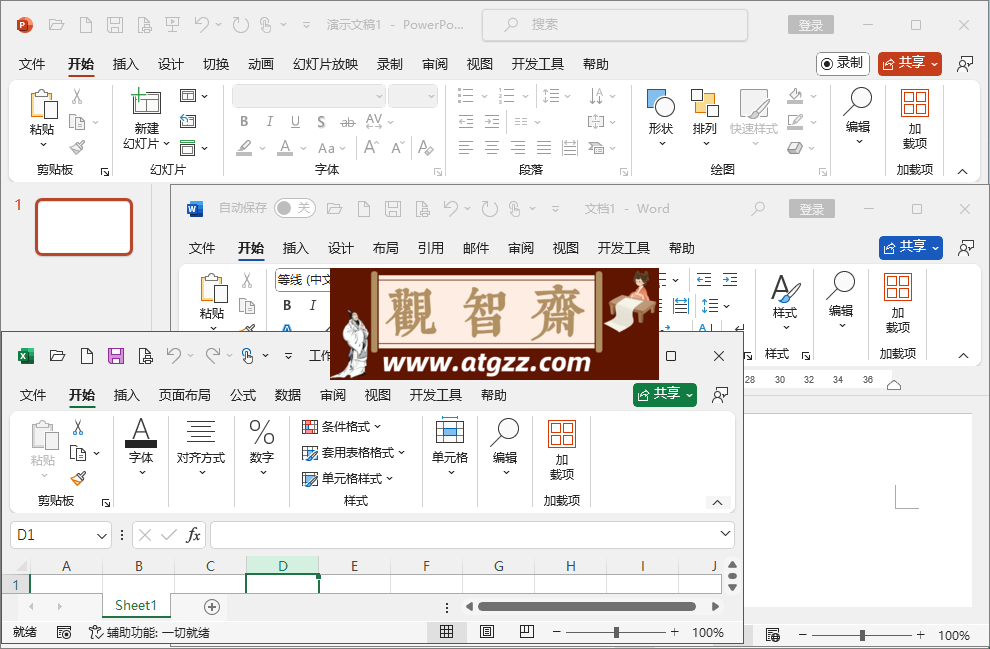
Task: Click the insert function fx icon
Action: tap(193, 535)
